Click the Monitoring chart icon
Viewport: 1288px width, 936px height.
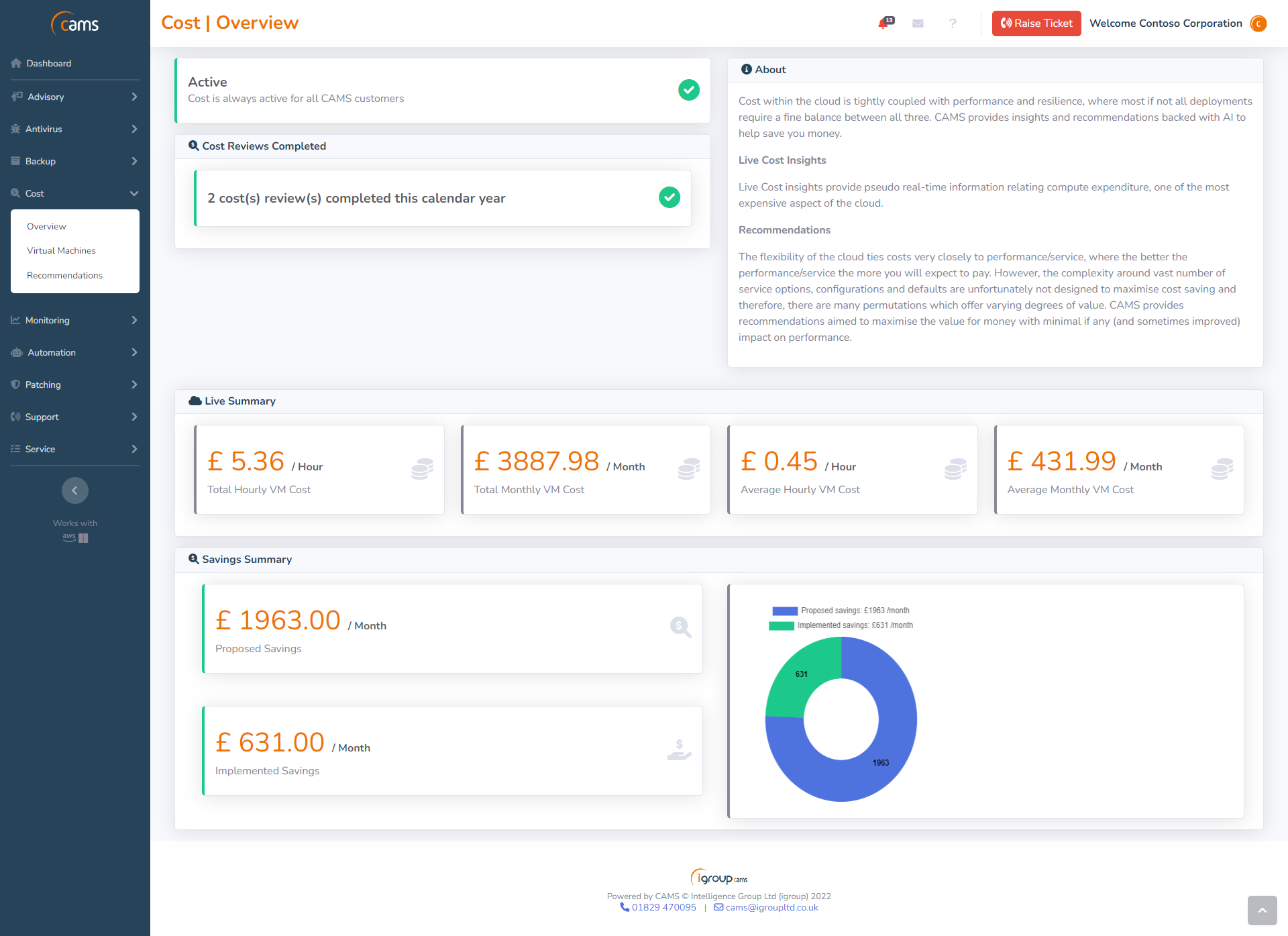(x=16, y=320)
